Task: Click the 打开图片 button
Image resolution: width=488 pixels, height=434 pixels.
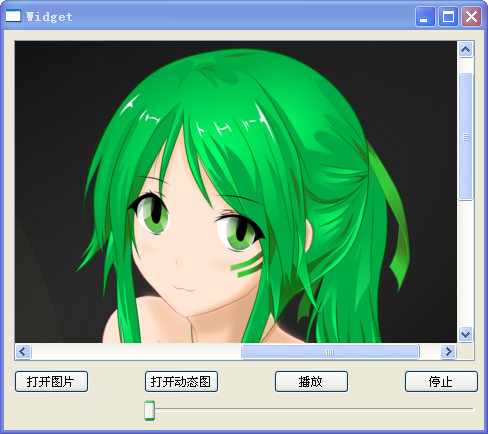Action: coord(51,382)
